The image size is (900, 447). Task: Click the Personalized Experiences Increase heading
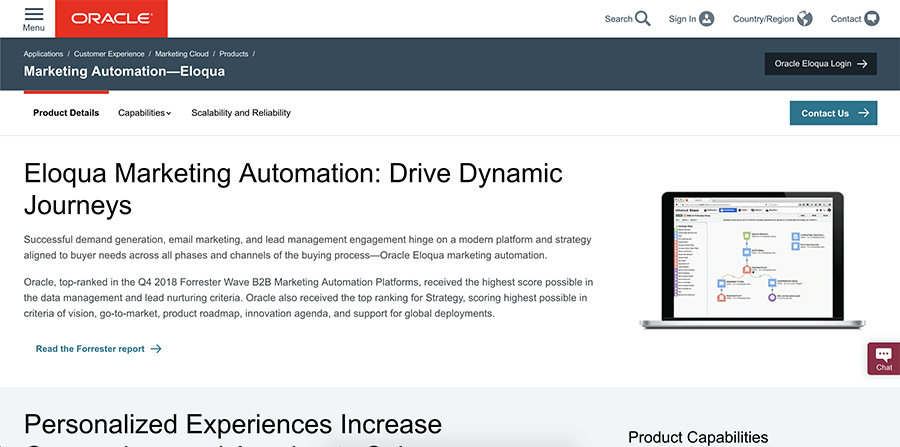tap(233, 425)
